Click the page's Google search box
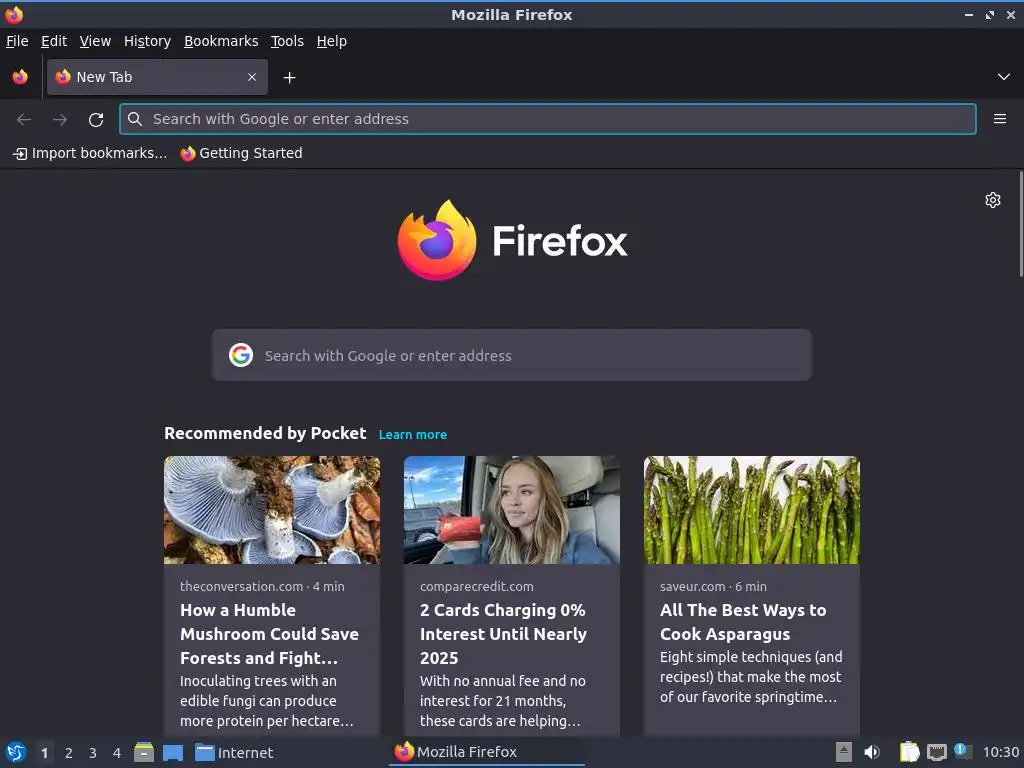The height and width of the screenshot is (768, 1024). tap(511, 355)
